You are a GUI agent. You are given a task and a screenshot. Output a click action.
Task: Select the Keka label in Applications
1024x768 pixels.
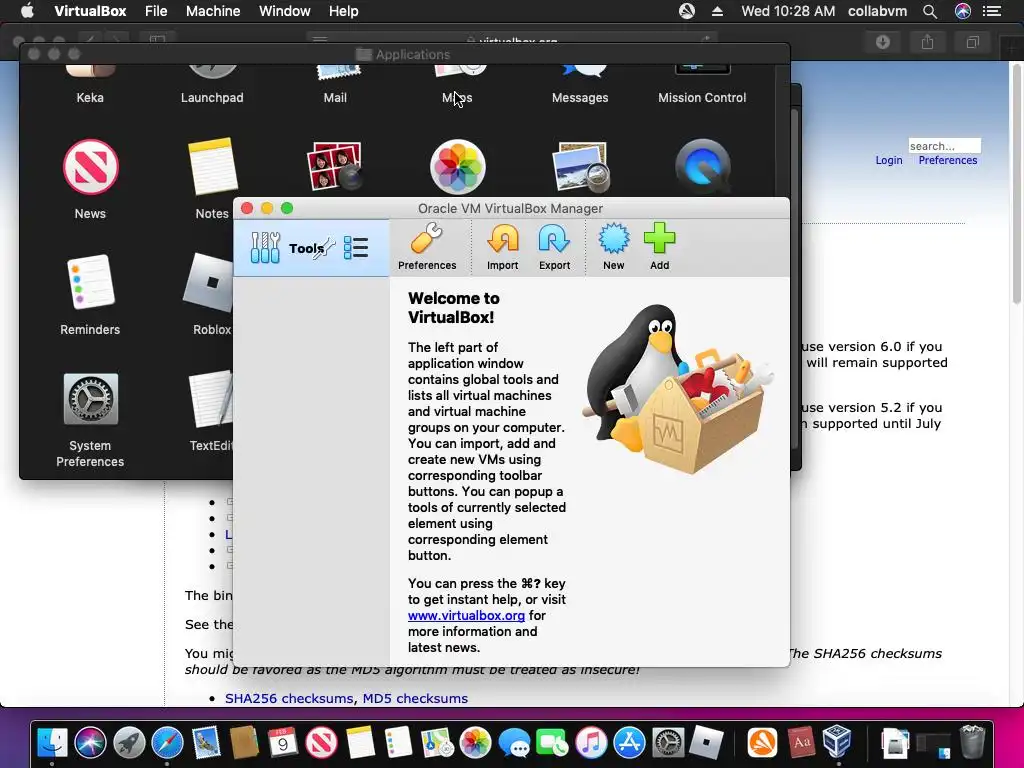tap(90, 97)
